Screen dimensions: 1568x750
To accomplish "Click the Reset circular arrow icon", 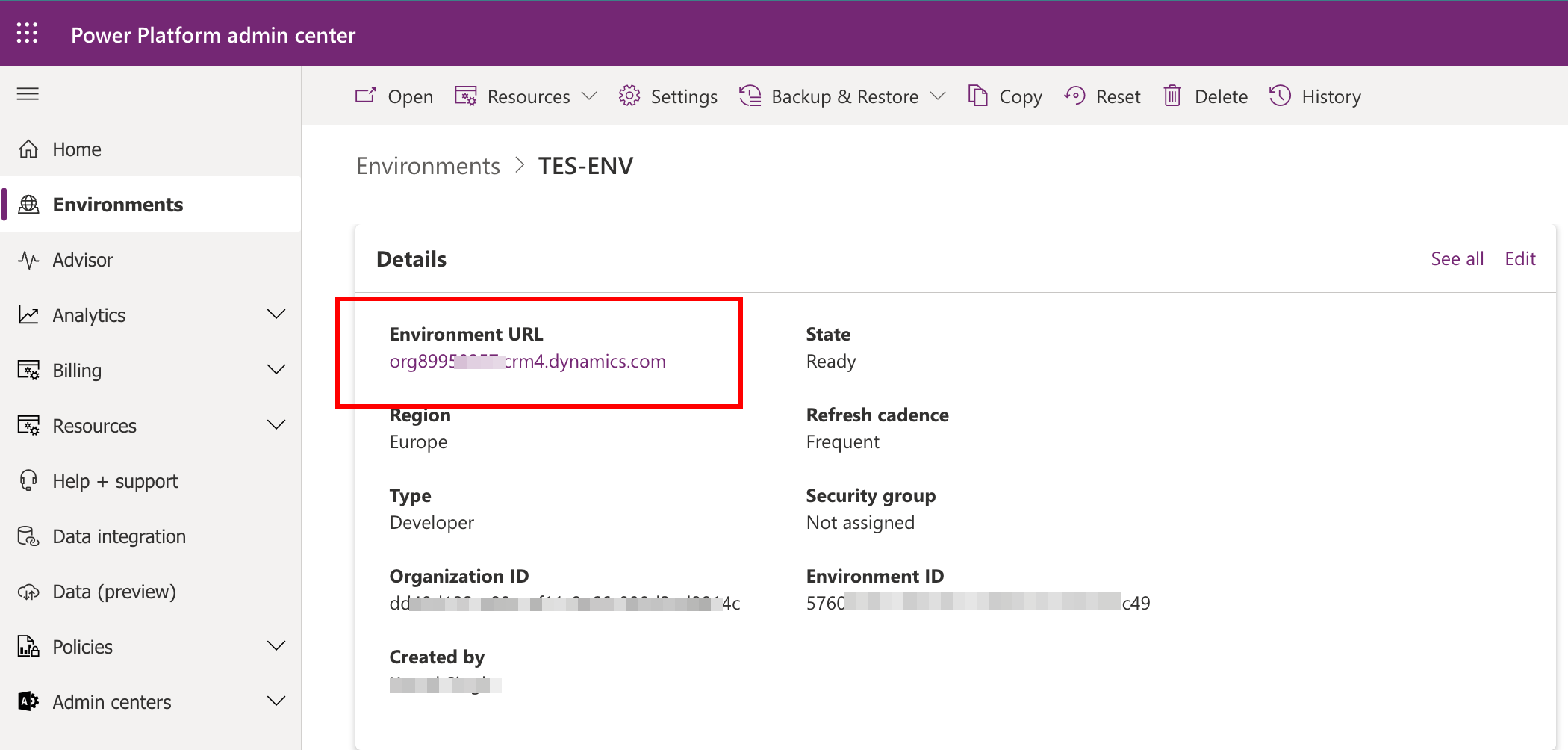I will click(1074, 96).
